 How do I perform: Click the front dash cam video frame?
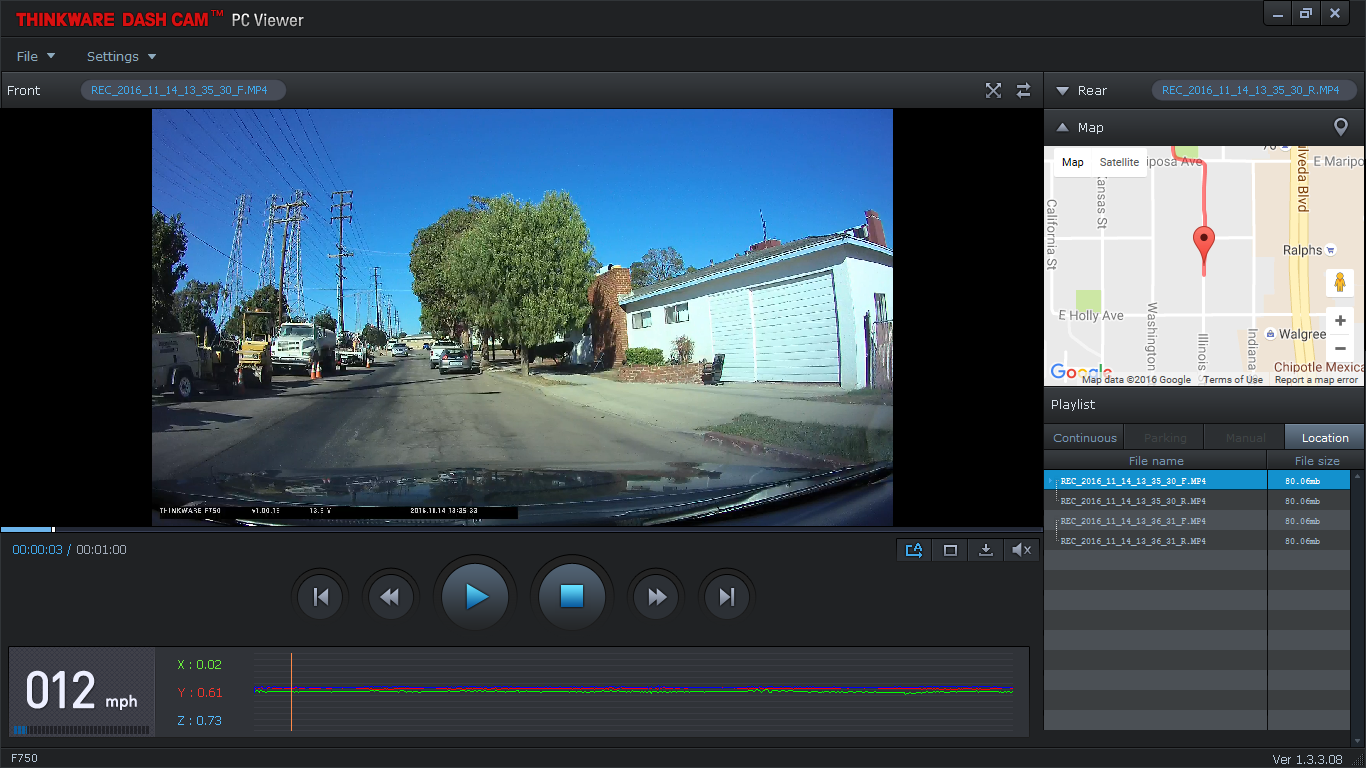[522, 317]
